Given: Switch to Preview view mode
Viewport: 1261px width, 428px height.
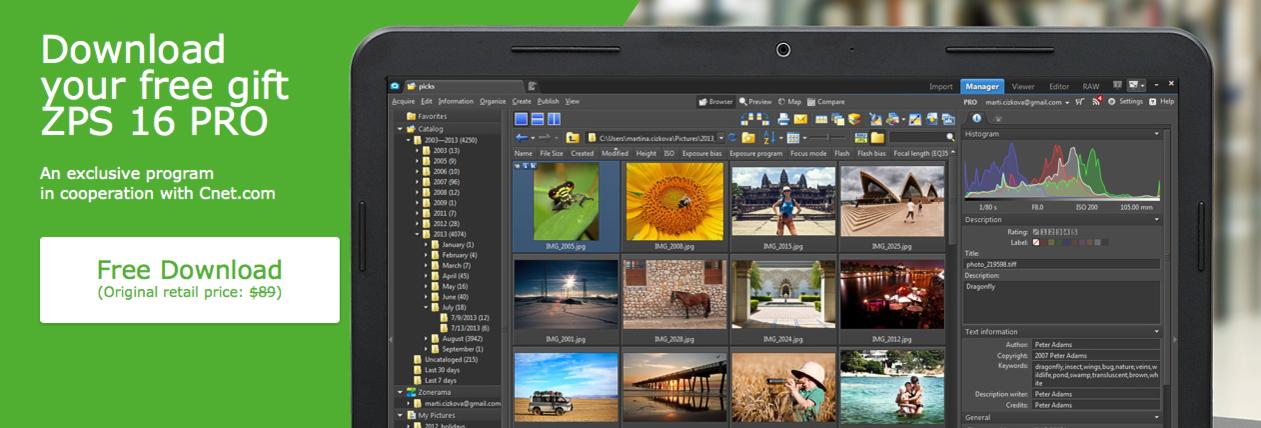Looking at the screenshot, I should [x=755, y=101].
